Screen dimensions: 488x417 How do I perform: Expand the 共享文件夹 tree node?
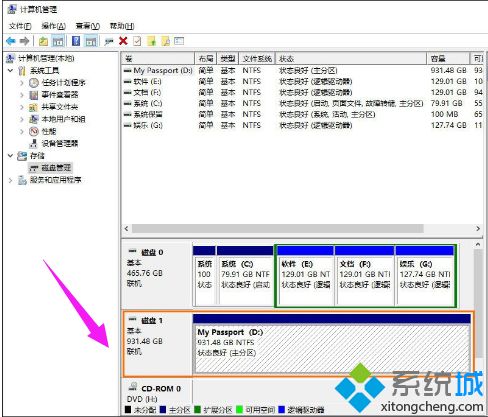(22, 107)
